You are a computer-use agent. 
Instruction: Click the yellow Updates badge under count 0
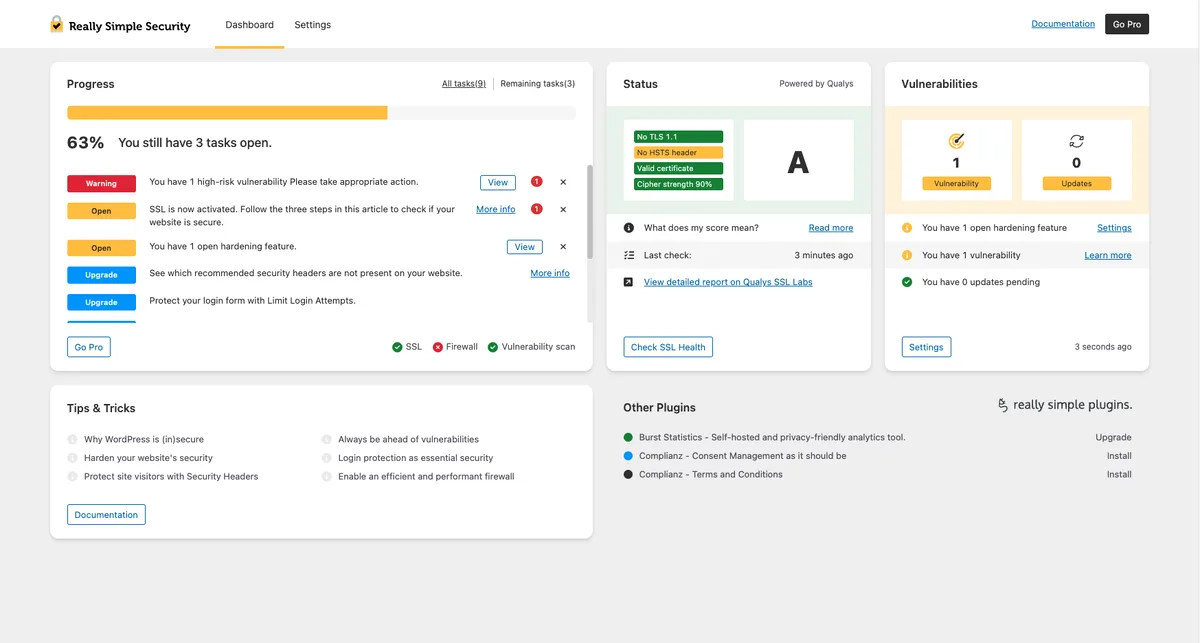pos(1076,184)
